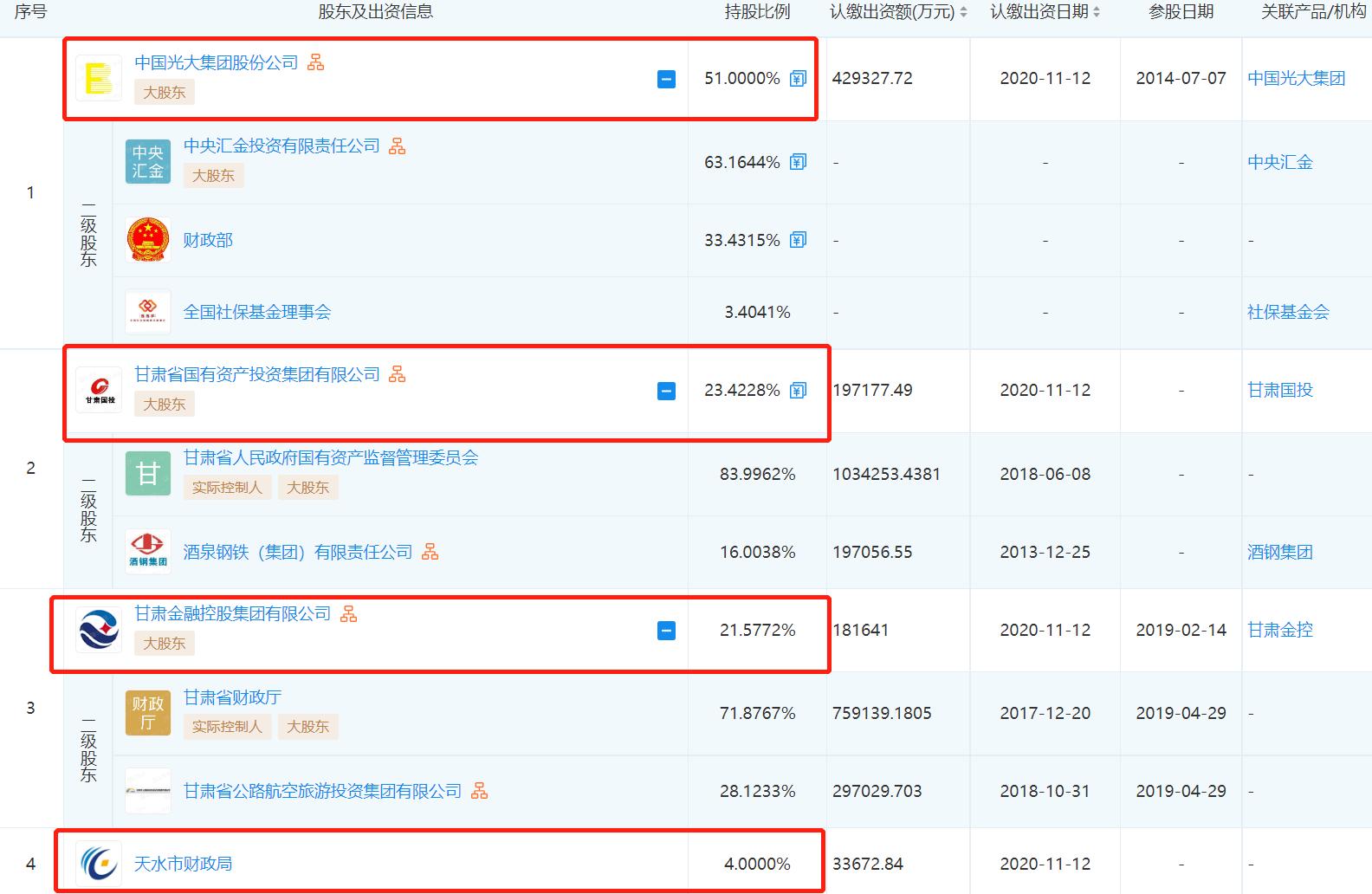Viewport: 1372px width, 894px height.
Task: Open related organization 中央汇金
Action: click(1280, 162)
